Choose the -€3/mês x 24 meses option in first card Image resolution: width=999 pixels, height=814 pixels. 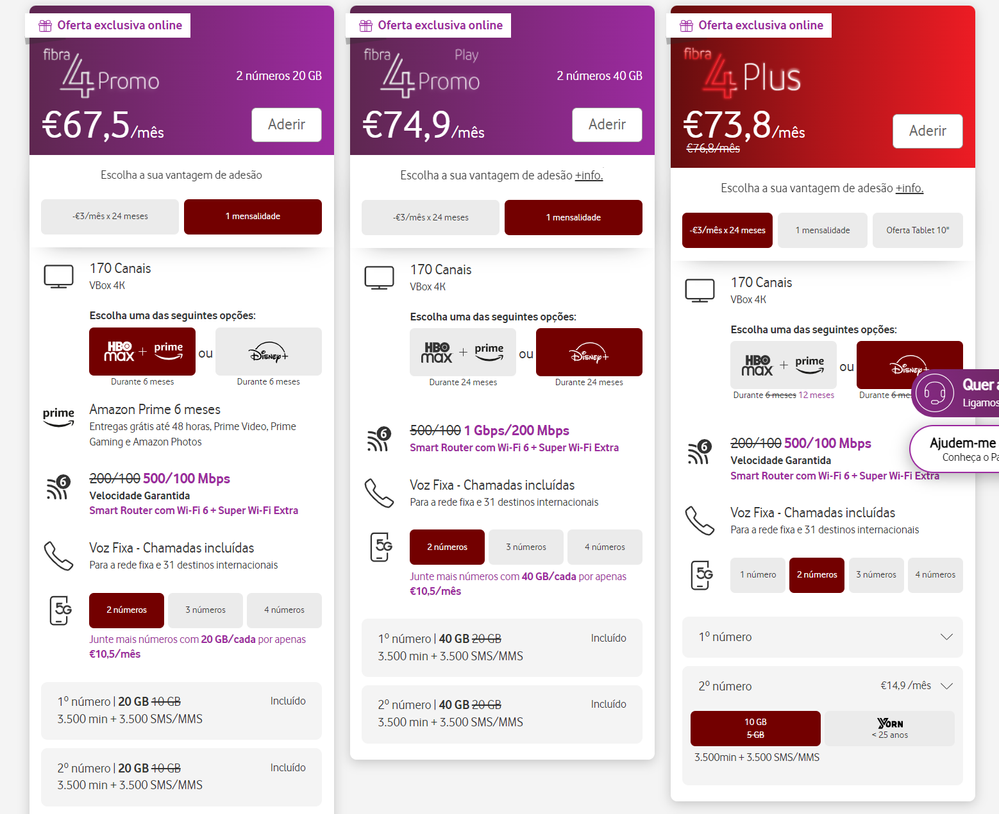tap(110, 216)
